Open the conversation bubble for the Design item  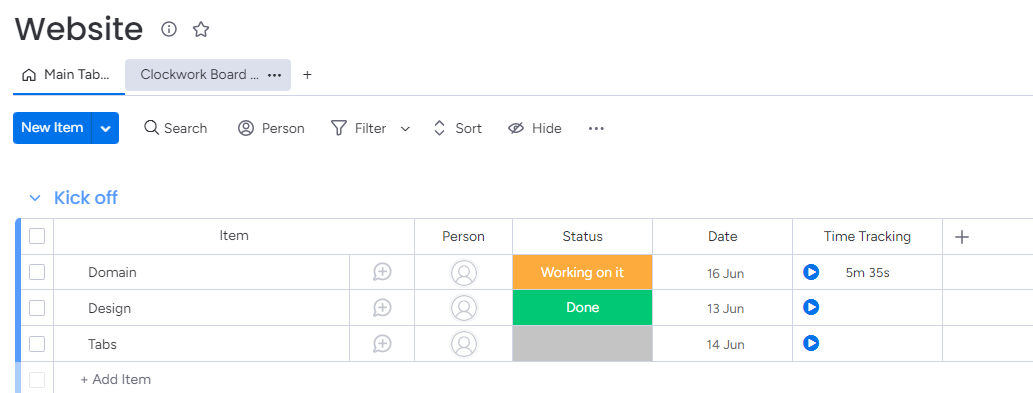382,307
